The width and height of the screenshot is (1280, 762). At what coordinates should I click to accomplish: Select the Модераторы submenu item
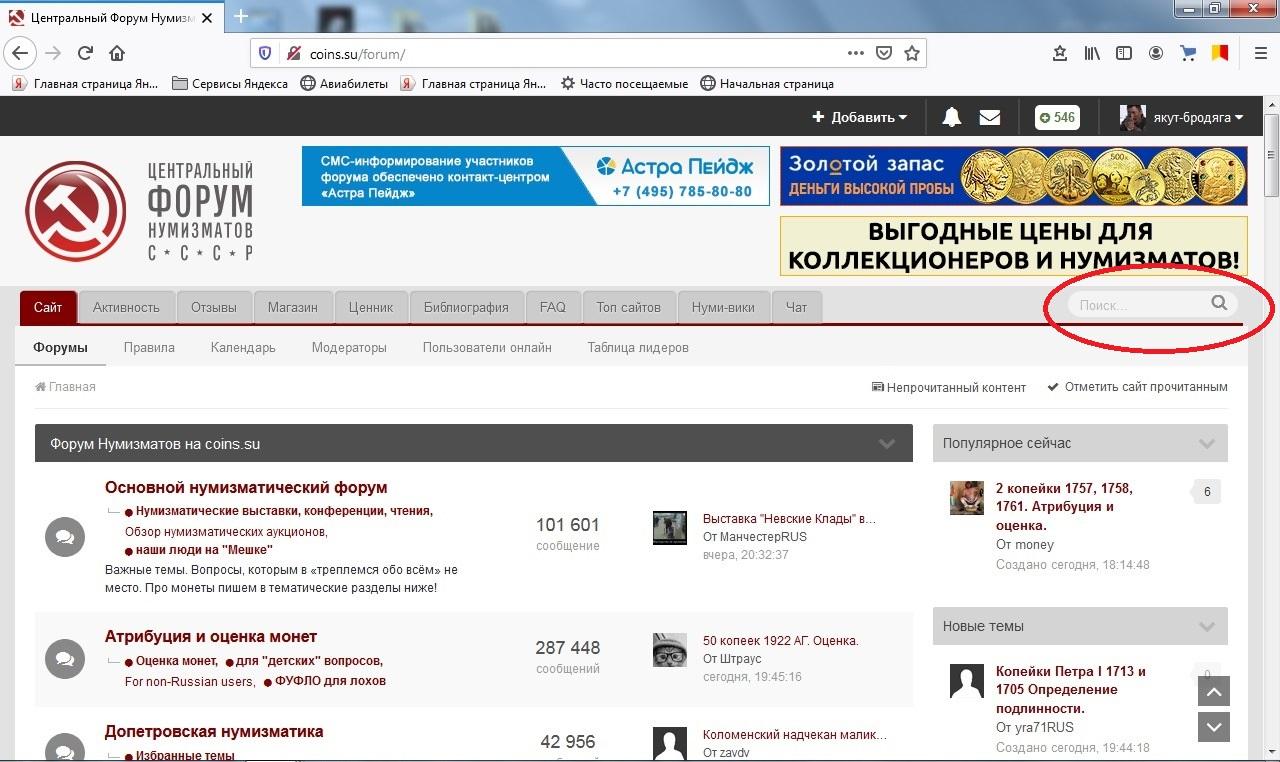[x=349, y=347]
